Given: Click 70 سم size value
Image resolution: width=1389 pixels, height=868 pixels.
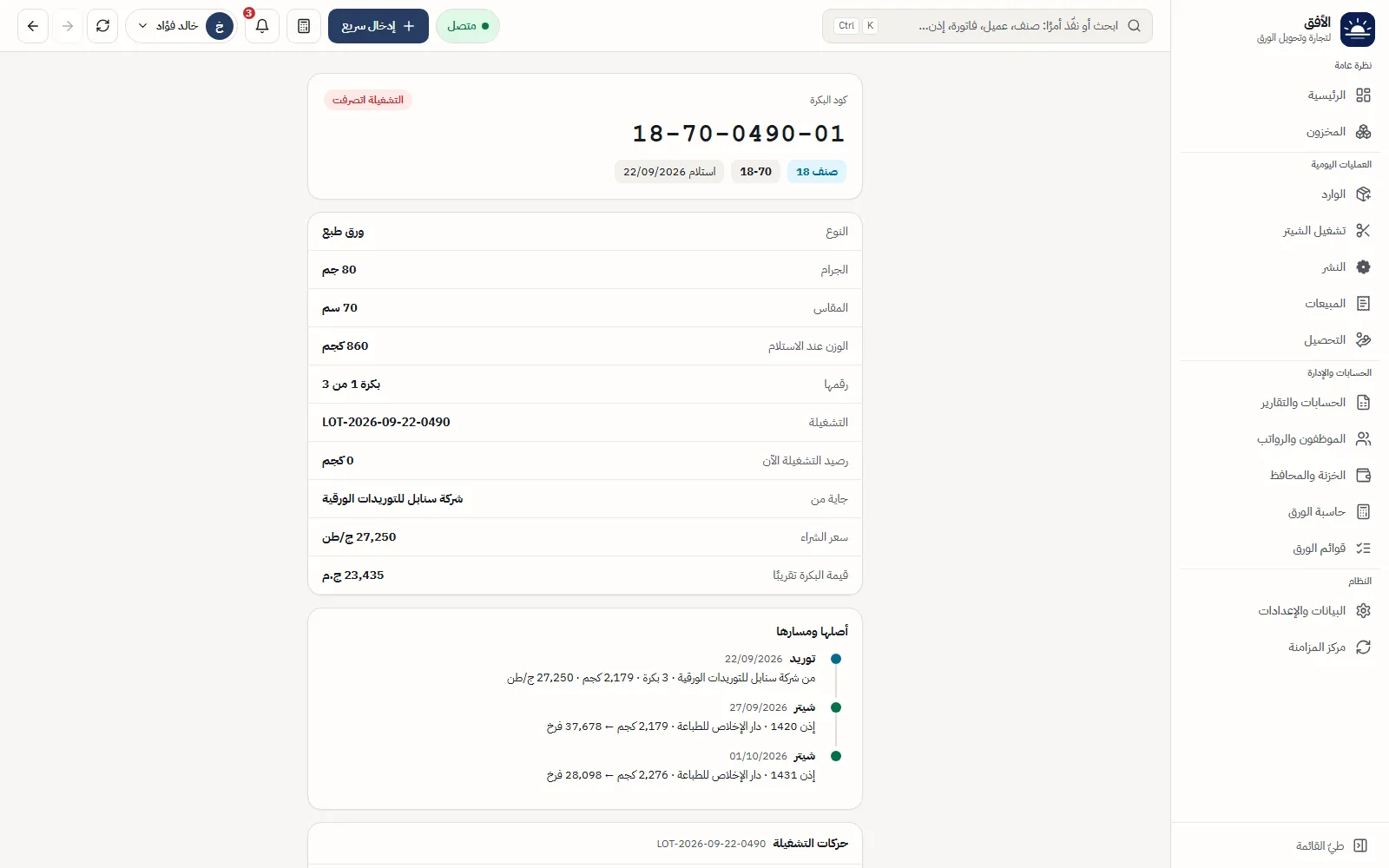Looking at the screenshot, I should coord(339,308).
